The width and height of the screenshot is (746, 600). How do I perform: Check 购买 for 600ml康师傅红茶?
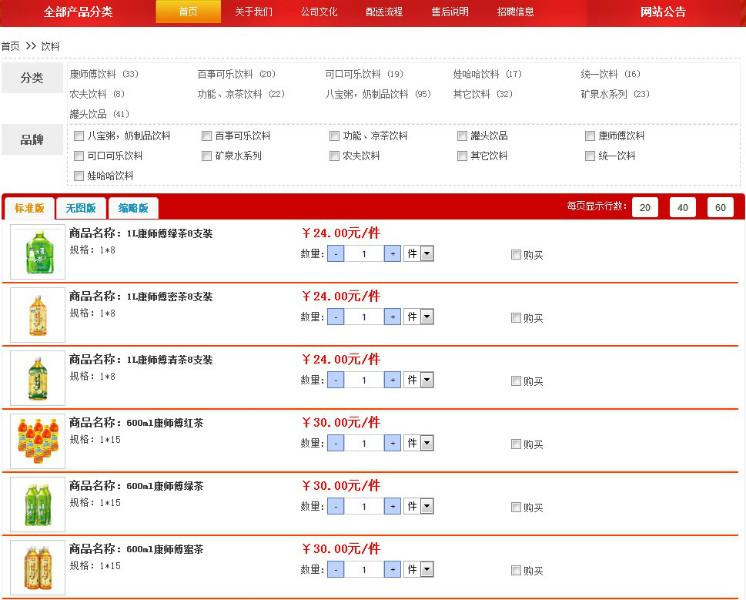(x=515, y=444)
